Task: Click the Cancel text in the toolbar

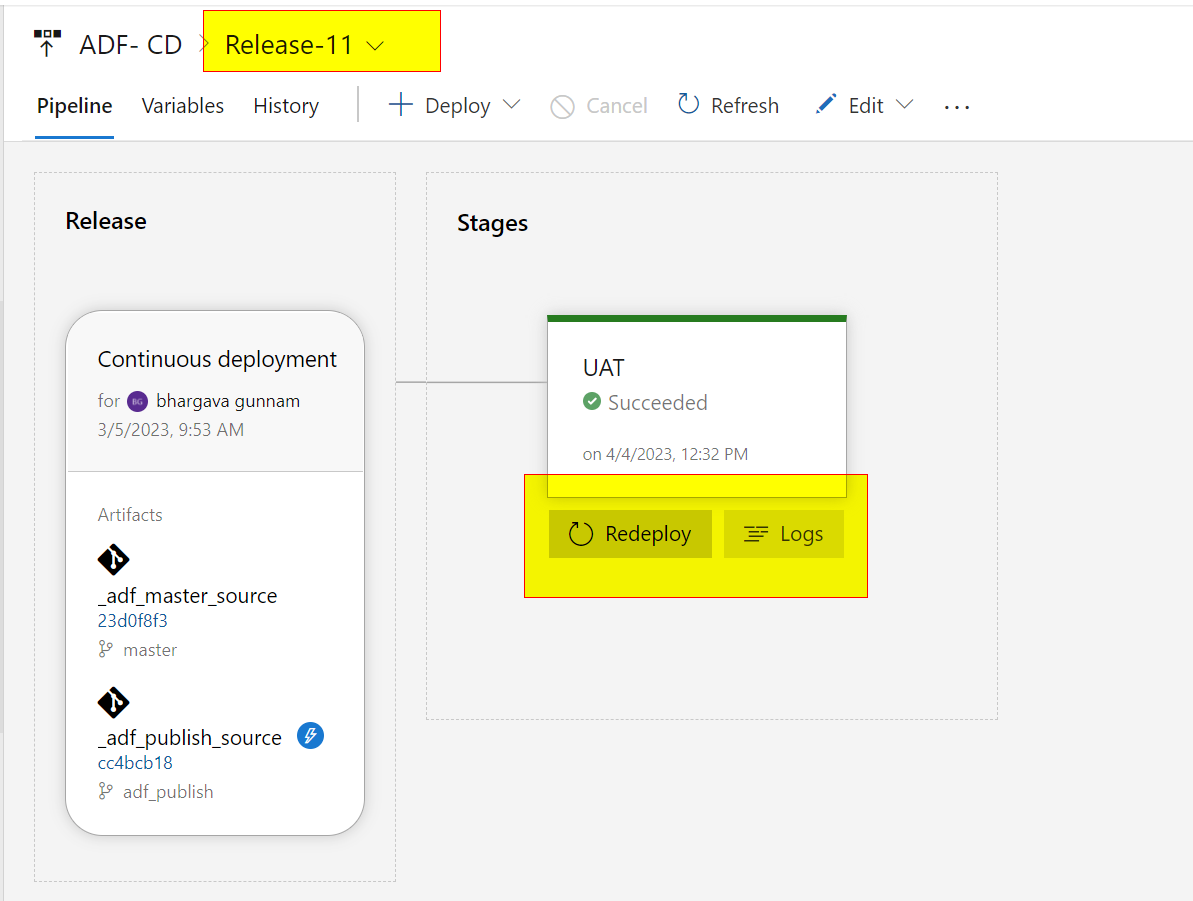Action: click(x=616, y=106)
